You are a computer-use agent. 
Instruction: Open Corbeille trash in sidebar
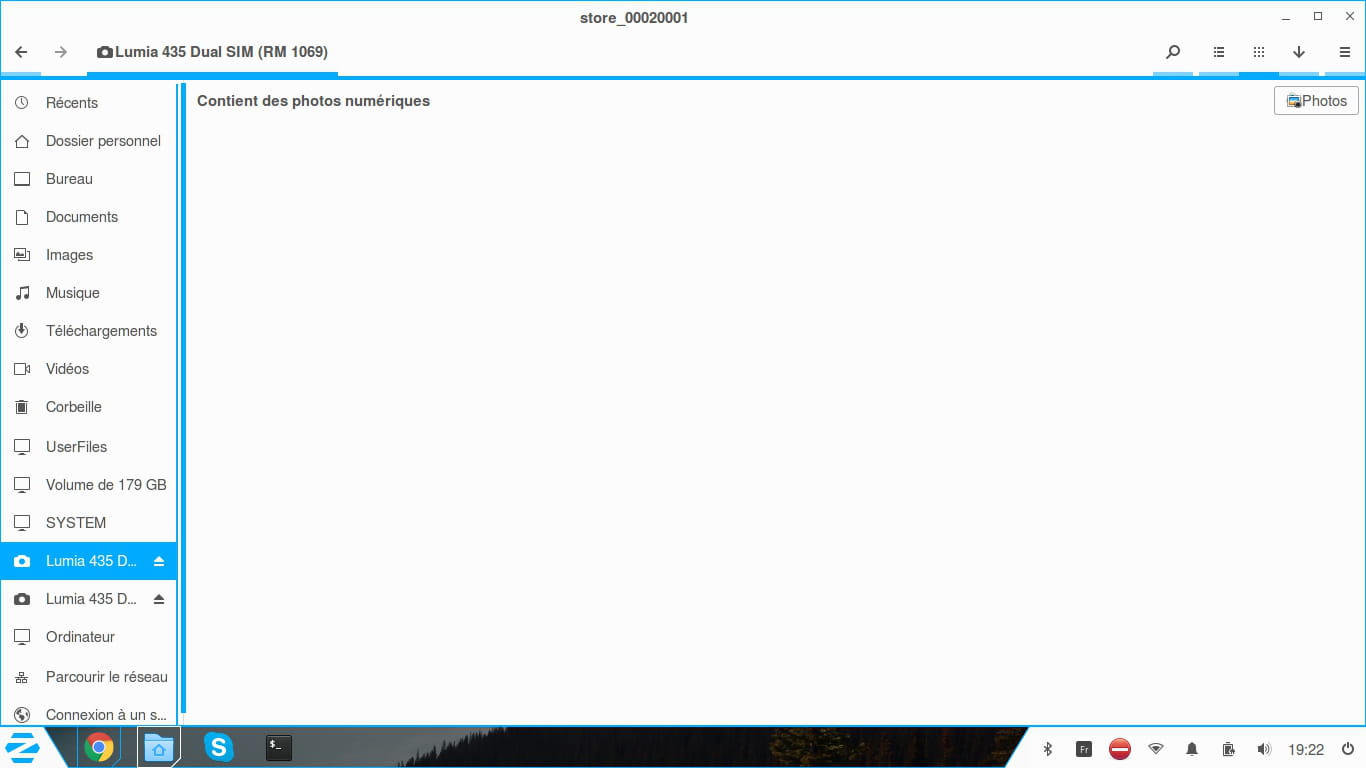(x=88, y=407)
